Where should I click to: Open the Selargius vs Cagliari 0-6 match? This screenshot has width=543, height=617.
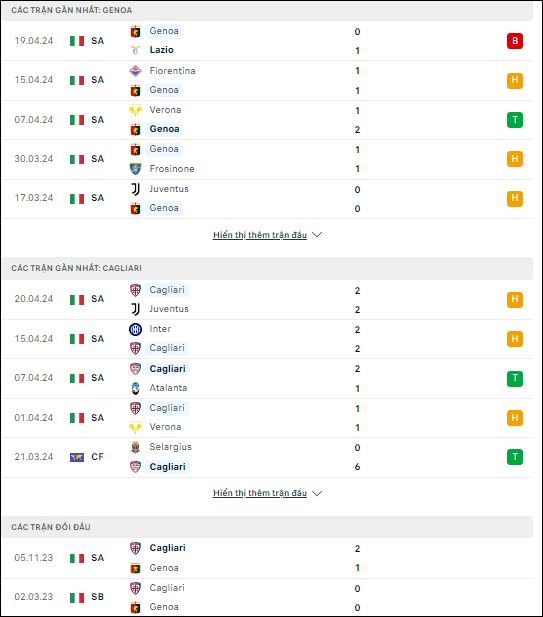point(267,457)
